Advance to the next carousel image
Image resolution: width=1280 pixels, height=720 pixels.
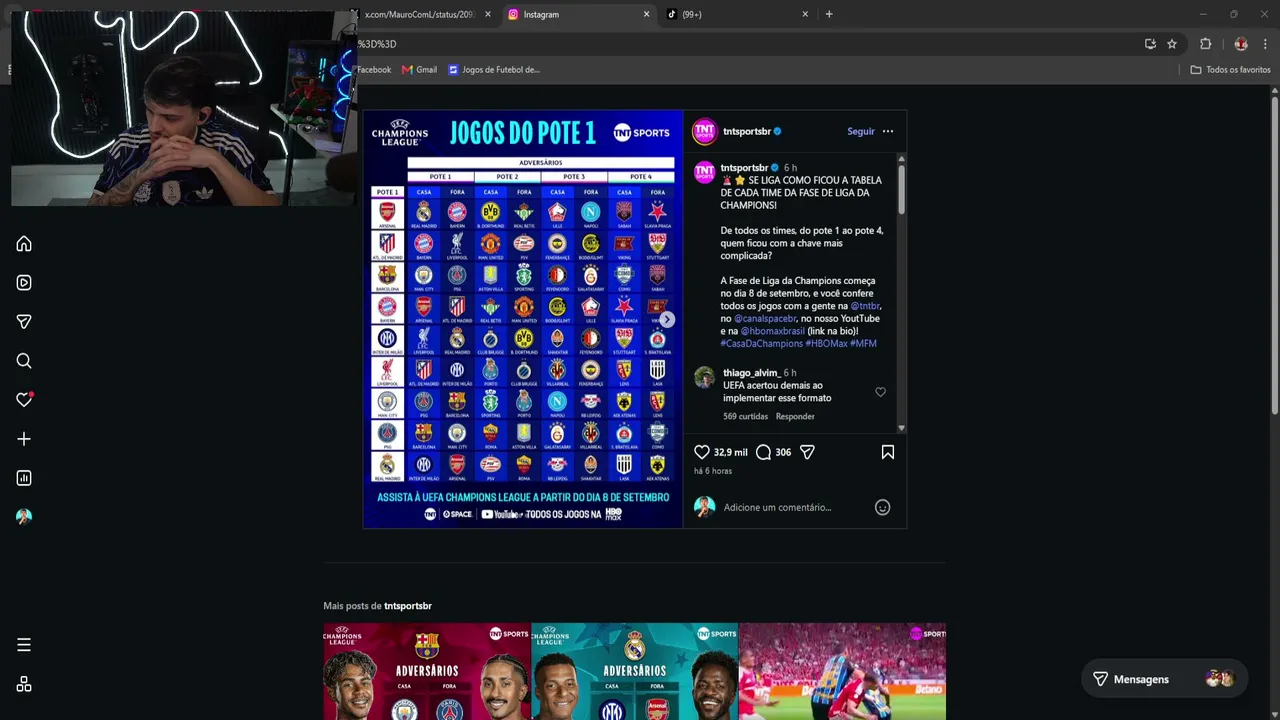[x=667, y=319]
